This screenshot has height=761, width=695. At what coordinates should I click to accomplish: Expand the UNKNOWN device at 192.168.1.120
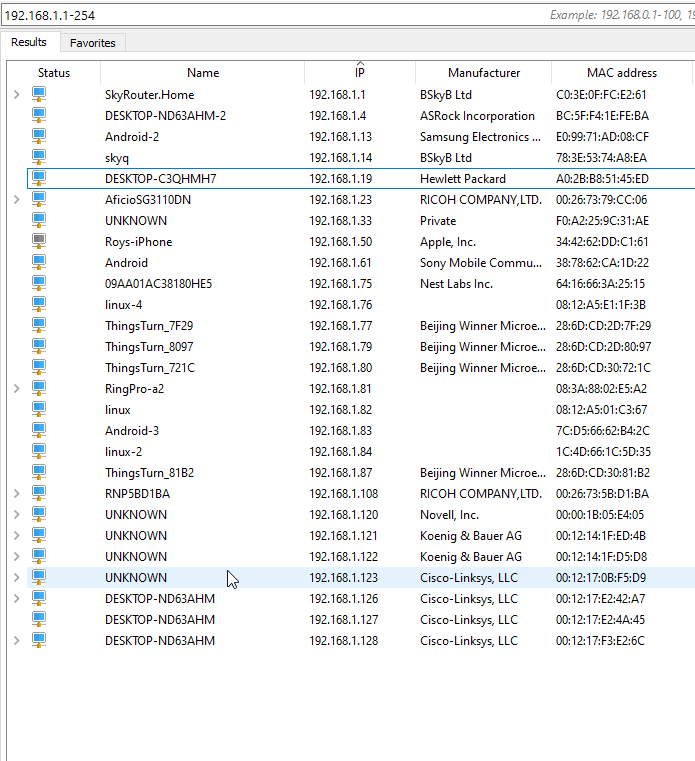16,515
